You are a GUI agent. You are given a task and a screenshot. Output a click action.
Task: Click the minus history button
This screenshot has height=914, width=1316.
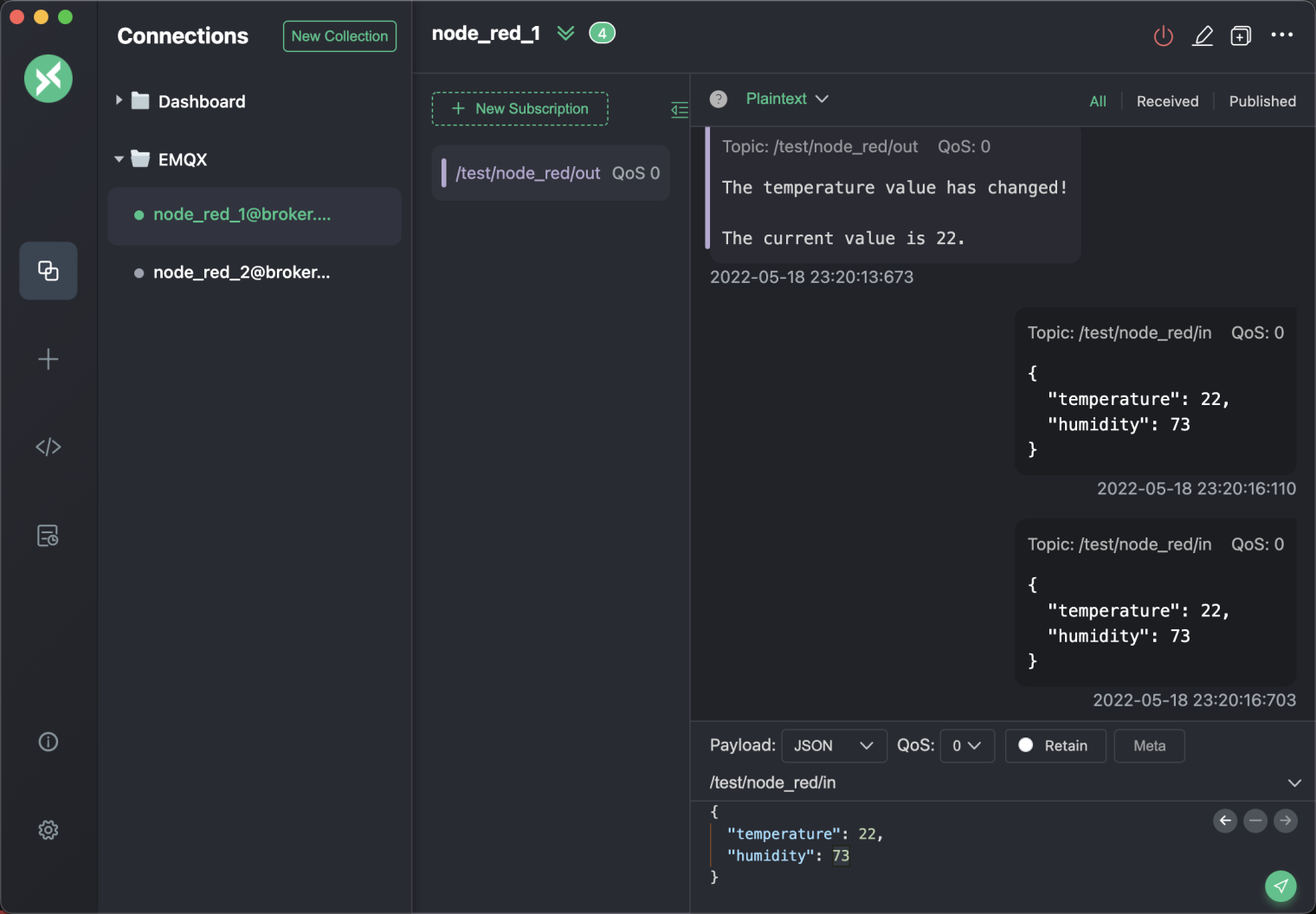pos(1255,821)
